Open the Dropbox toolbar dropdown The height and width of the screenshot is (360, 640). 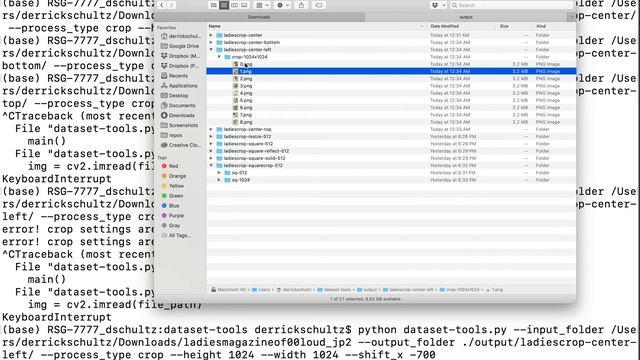pyautogui.click(x=437, y=5)
